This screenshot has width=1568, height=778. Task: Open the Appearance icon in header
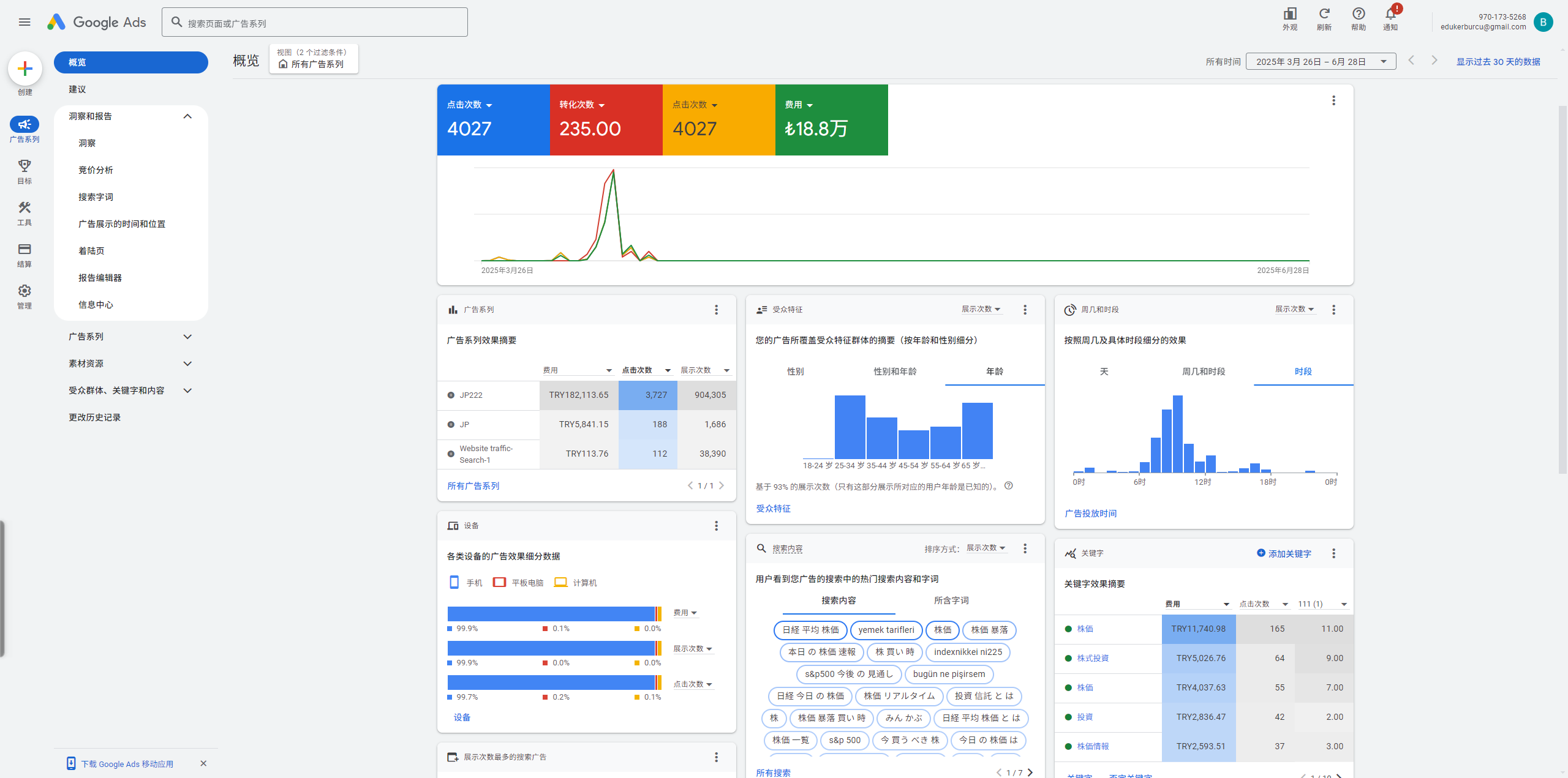pos(1290,15)
